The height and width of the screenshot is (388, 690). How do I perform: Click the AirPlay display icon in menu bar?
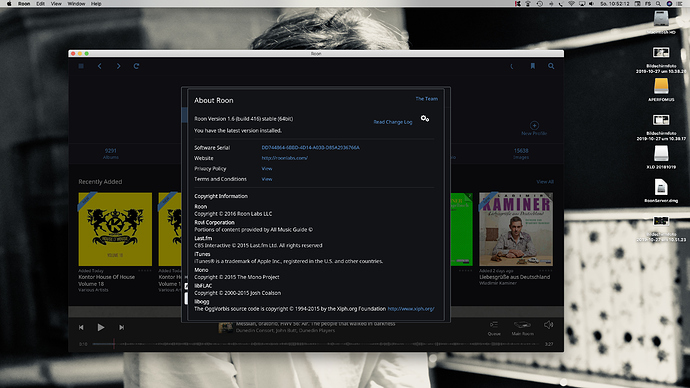pos(582,4)
